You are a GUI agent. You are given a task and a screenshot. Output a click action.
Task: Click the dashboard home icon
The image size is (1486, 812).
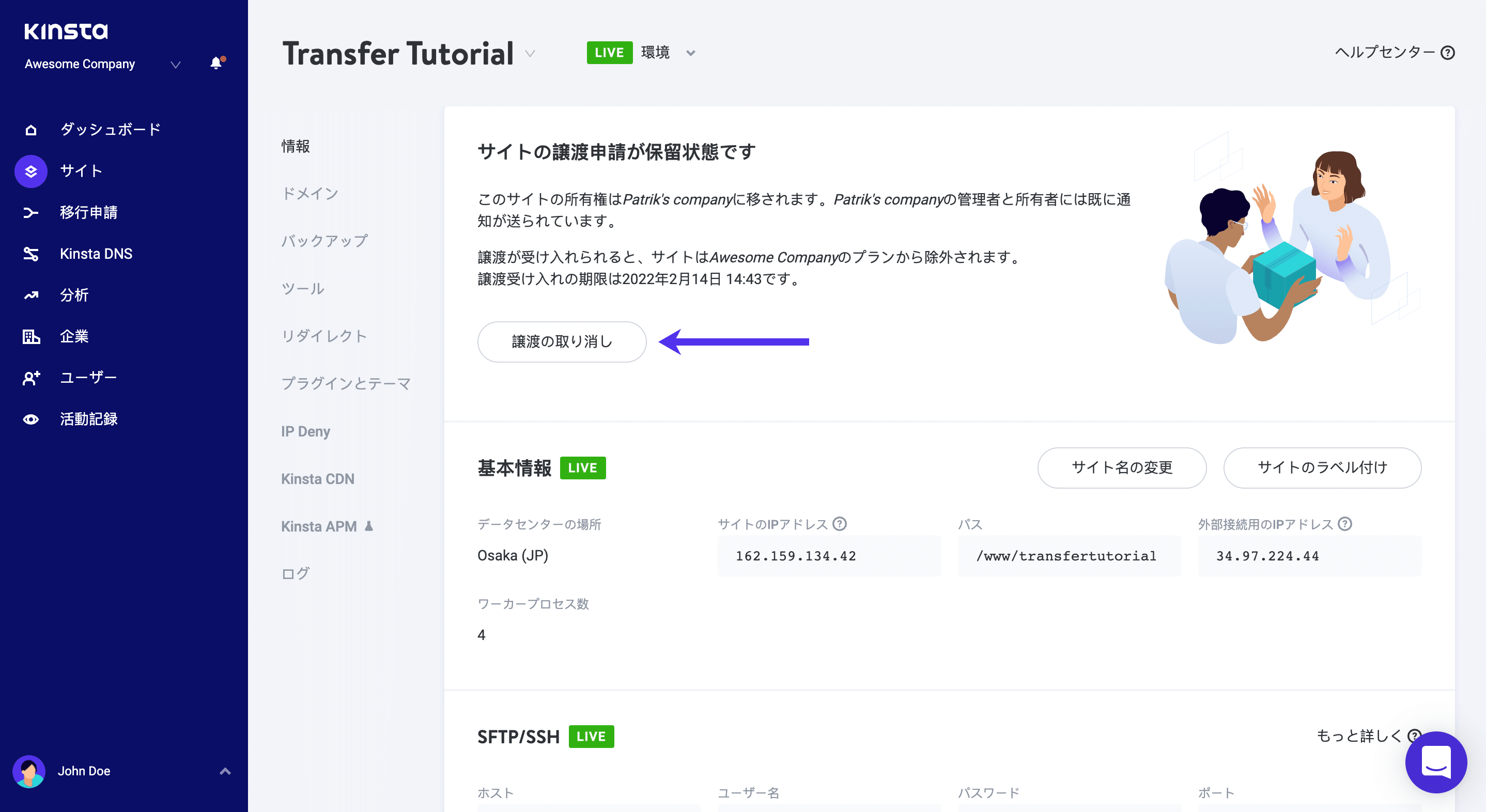point(31,130)
